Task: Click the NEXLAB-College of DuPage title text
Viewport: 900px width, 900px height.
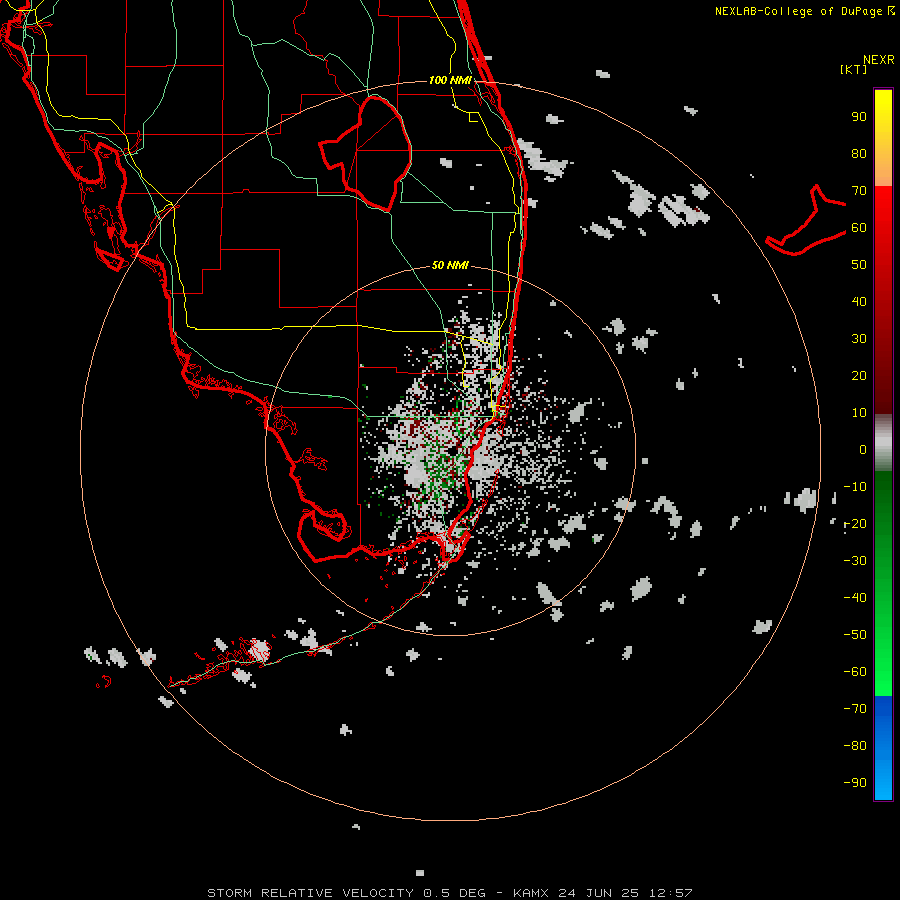Action: (x=798, y=11)
